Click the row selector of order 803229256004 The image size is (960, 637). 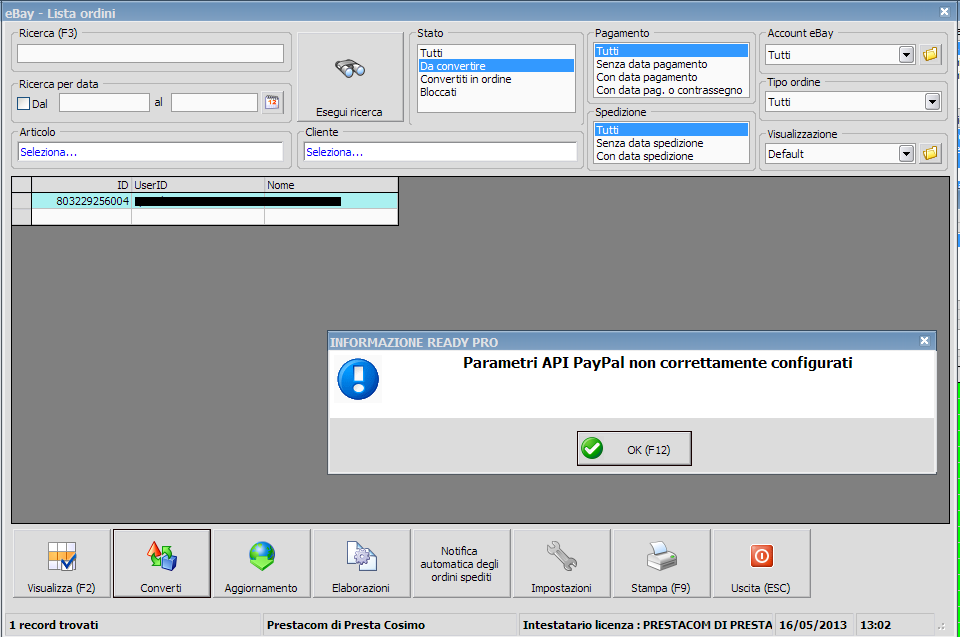(21, 201)
